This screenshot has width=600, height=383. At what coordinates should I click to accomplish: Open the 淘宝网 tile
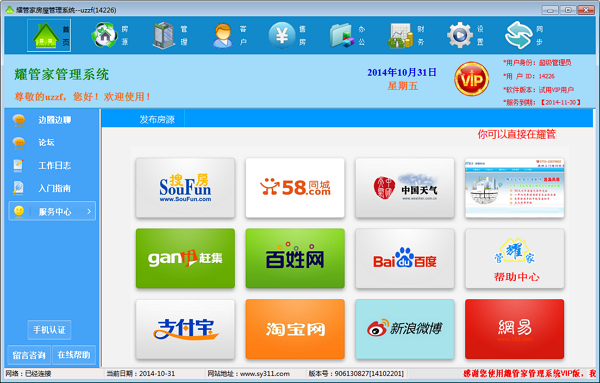coord(295,329)
